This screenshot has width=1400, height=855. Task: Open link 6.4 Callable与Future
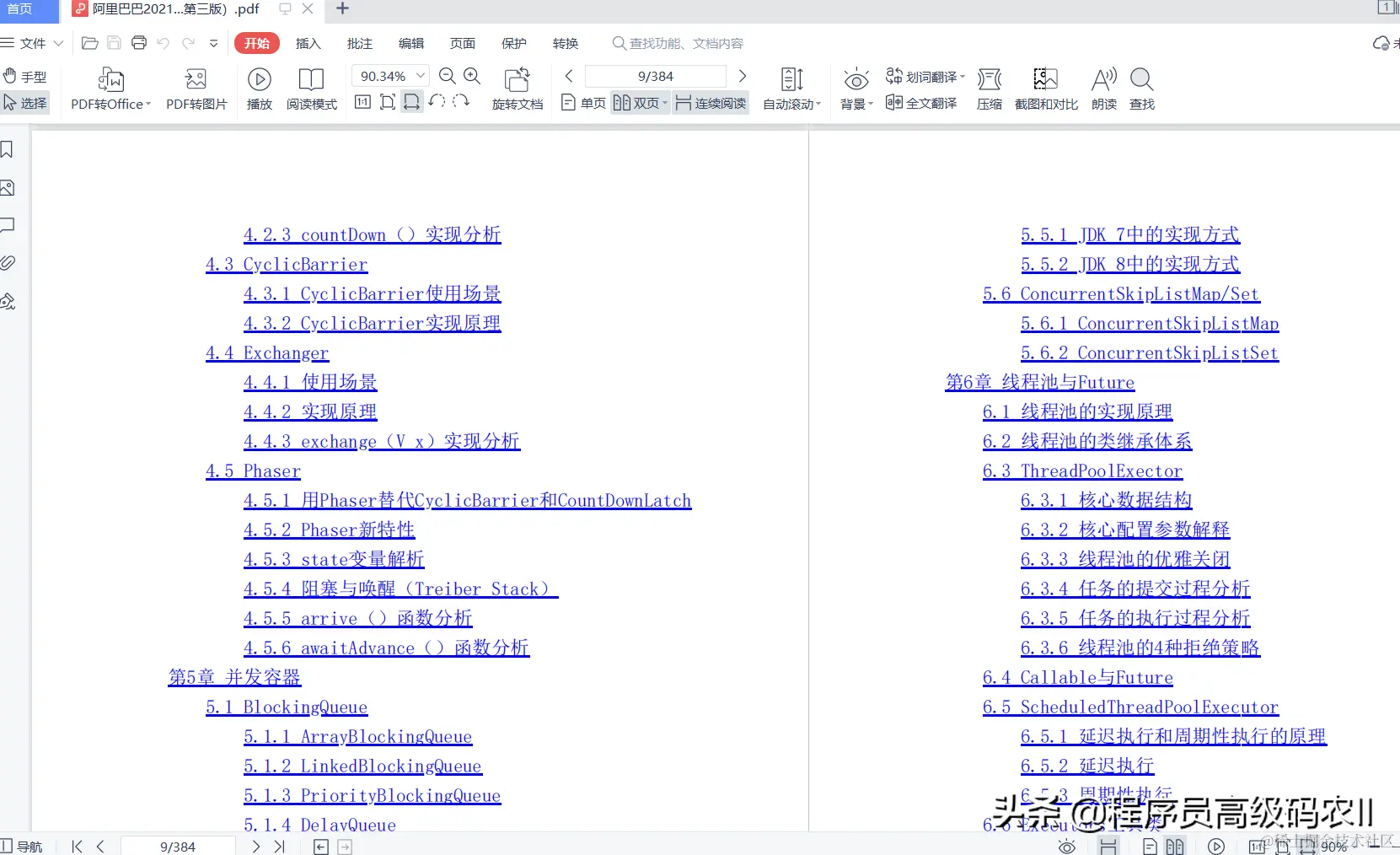1077,677
